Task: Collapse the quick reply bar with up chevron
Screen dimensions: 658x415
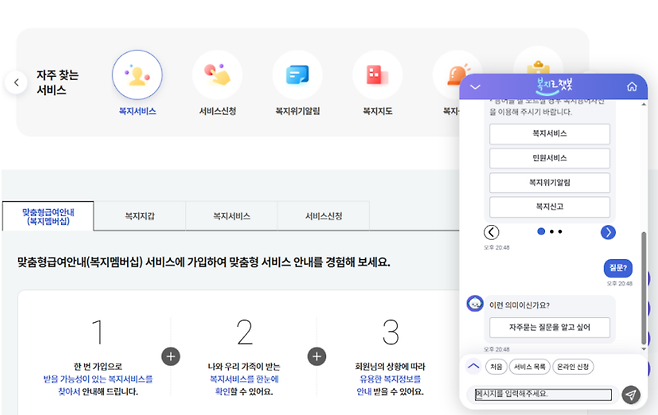Action: point(474,366)
